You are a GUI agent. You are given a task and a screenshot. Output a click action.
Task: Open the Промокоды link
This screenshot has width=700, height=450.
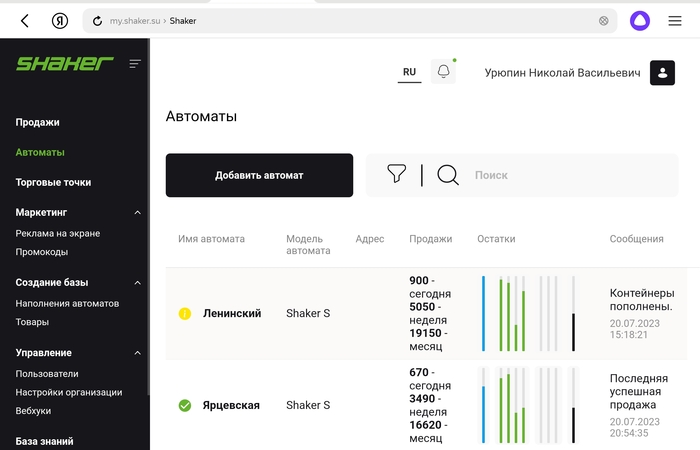coord(41,252)
